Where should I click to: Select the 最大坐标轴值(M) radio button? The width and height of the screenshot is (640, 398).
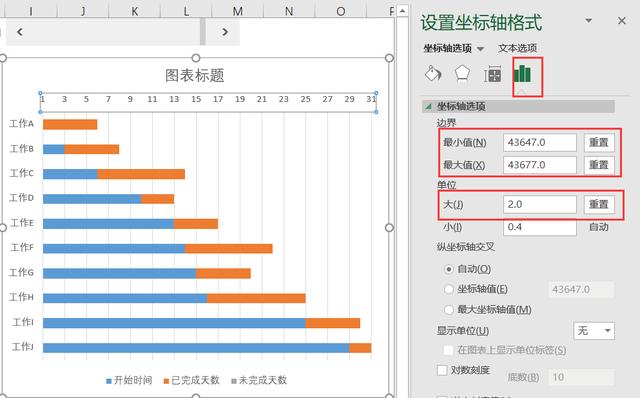point(449,309)
